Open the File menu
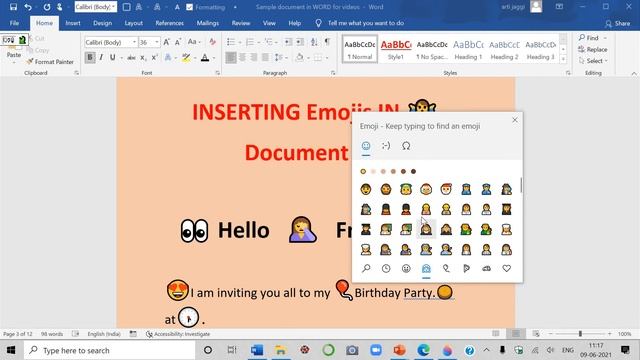Image resolution: width=640 pixels, height=360 pixels. [x=14, y=23]
